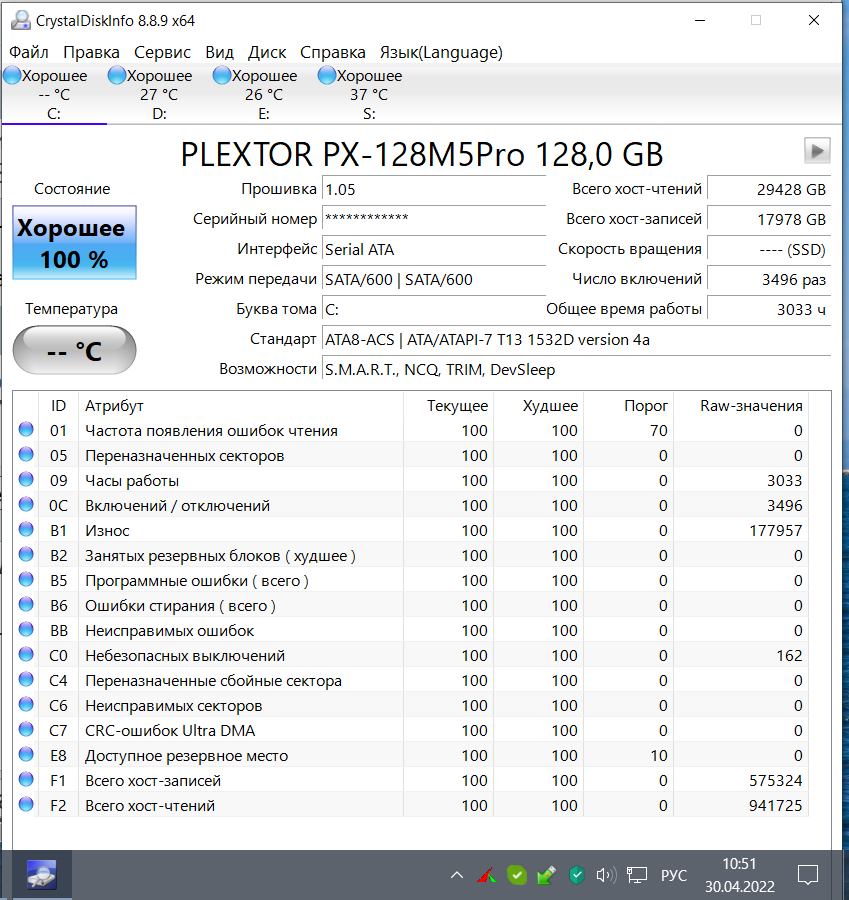The width and height of the screenshot is (849, 900).
Task: Click the status icon for attribute E8
Action: click(x=26, y=754)
